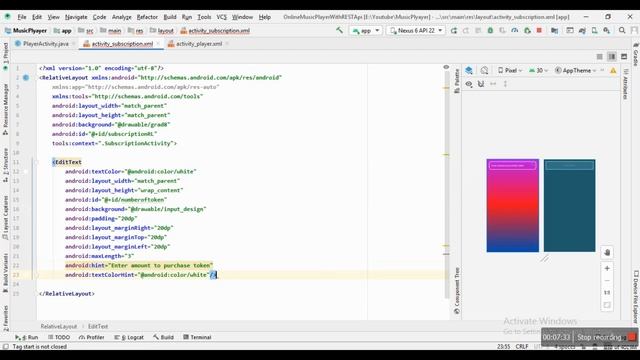Click the Zoom to Fit Screen icon
This screenshot has width=640, height=360.
607,305
